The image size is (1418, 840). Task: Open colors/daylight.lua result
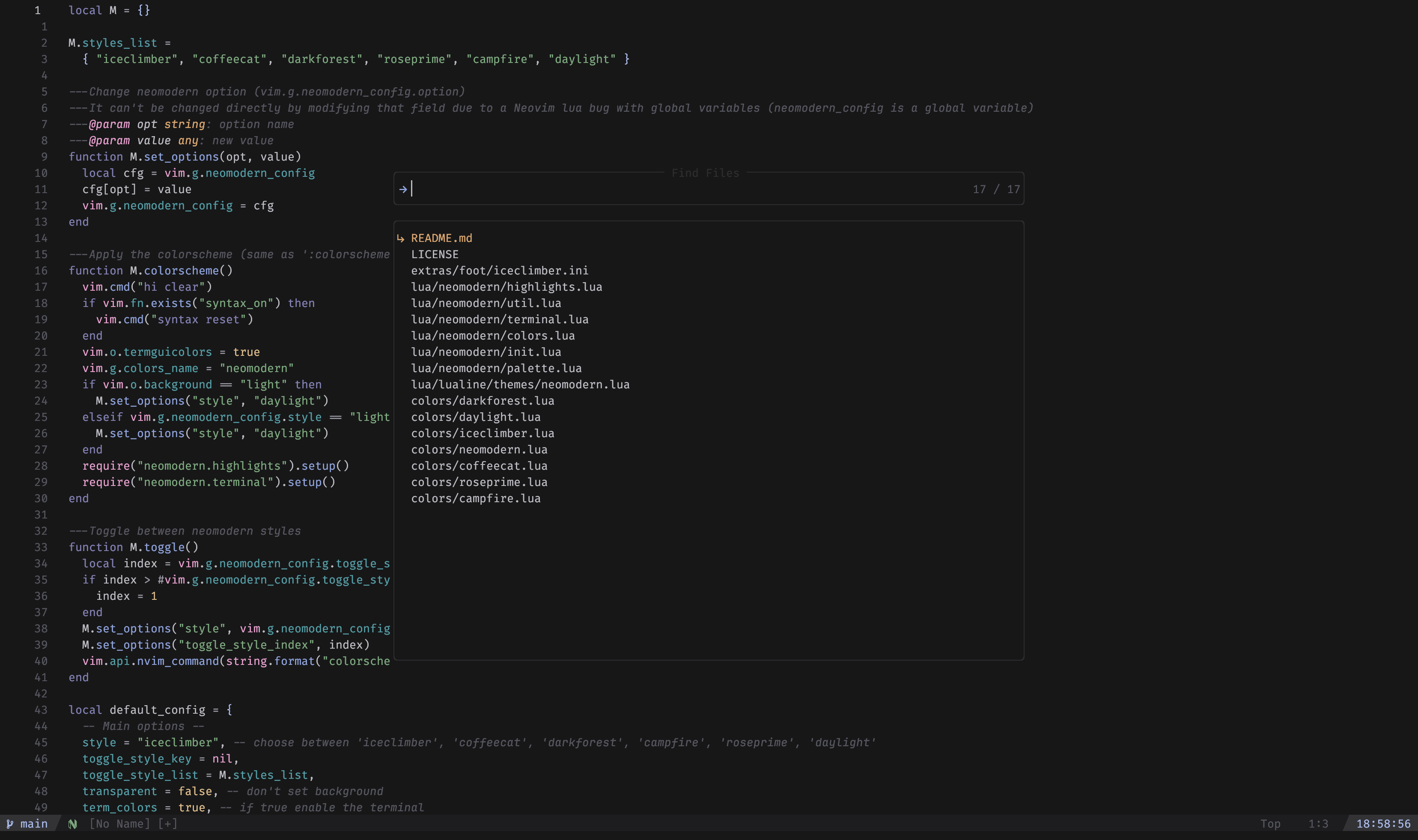point(476,417)
